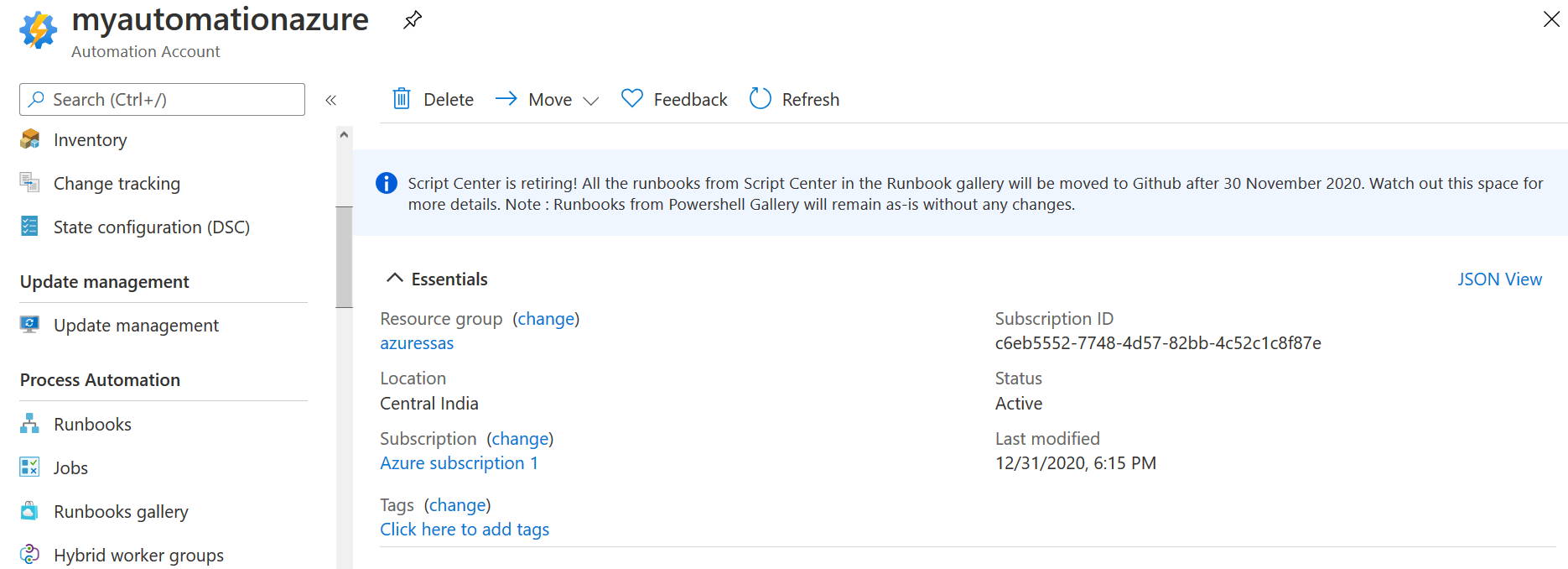Click the Change tracking icon
Screen dimensions: 1568x569
(x=29, y=183)
